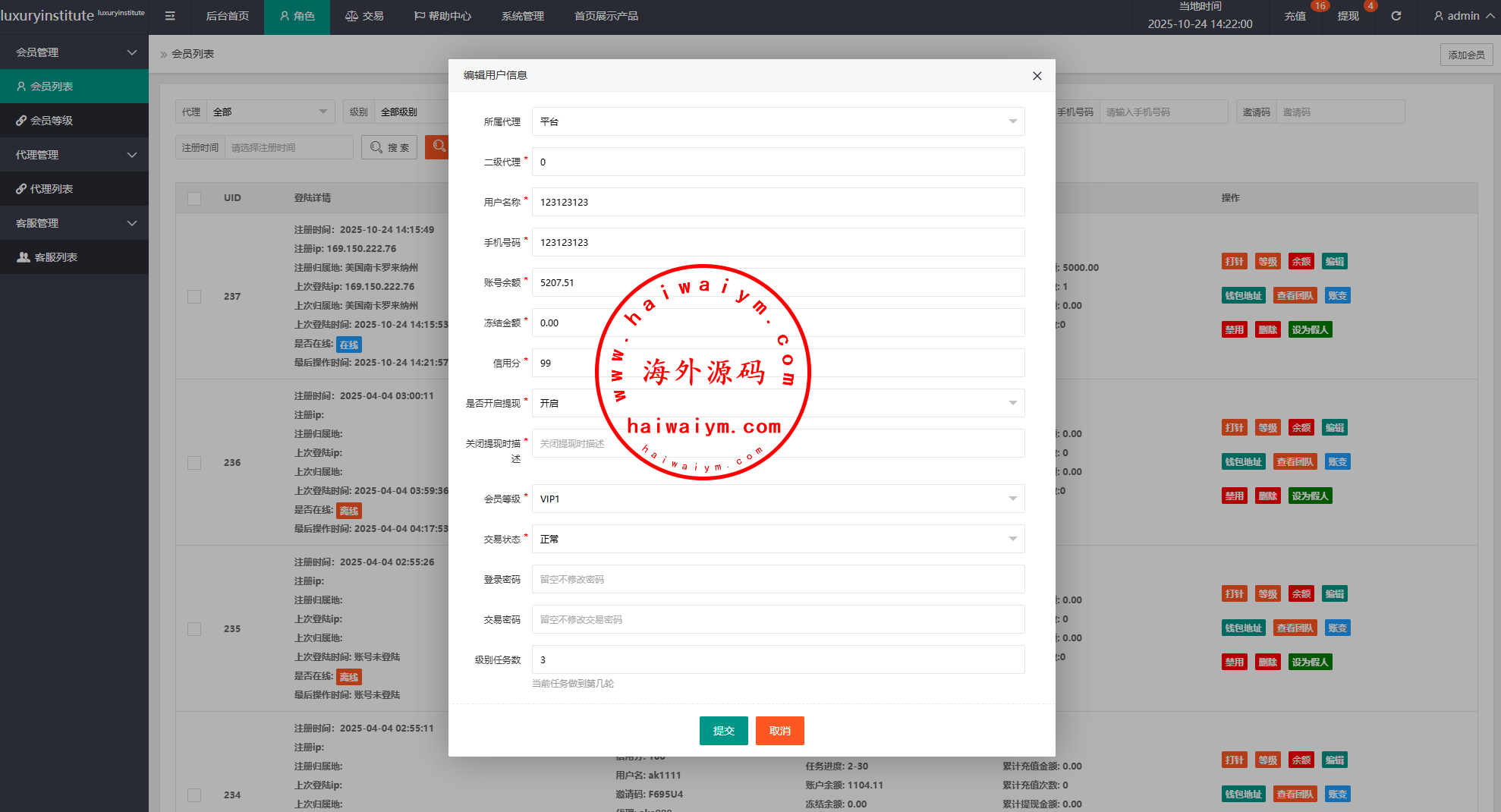Close the edit user info dialog
This screenshot has width=1501, height=812.
(1037, 76)
